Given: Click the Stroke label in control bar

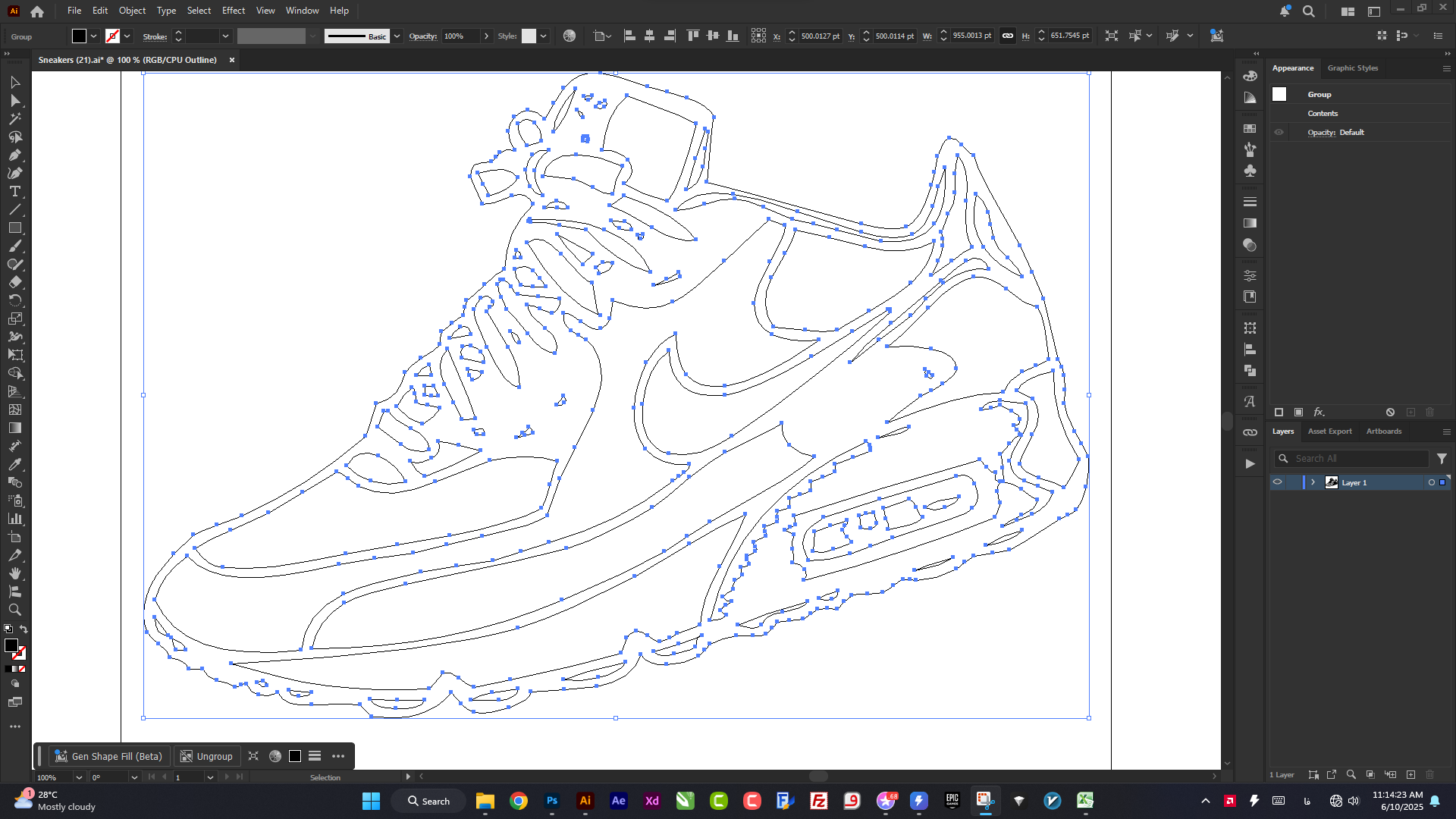Looking at the screenshot, I should coord(155,36).
